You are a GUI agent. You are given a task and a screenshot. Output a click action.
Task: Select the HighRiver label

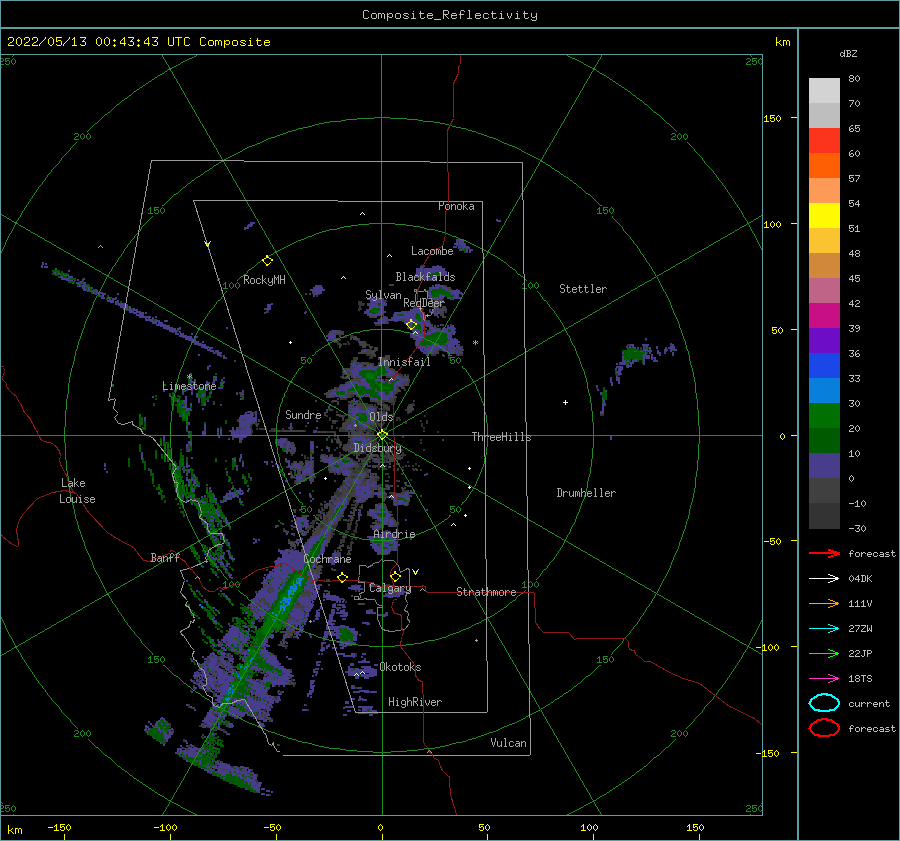point(415,702)
